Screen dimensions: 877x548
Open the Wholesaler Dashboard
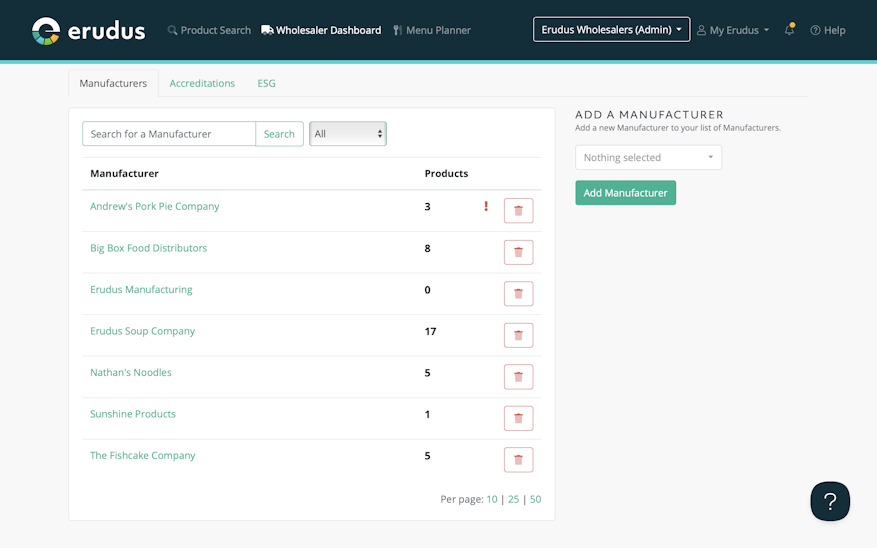tap(321, 30)
